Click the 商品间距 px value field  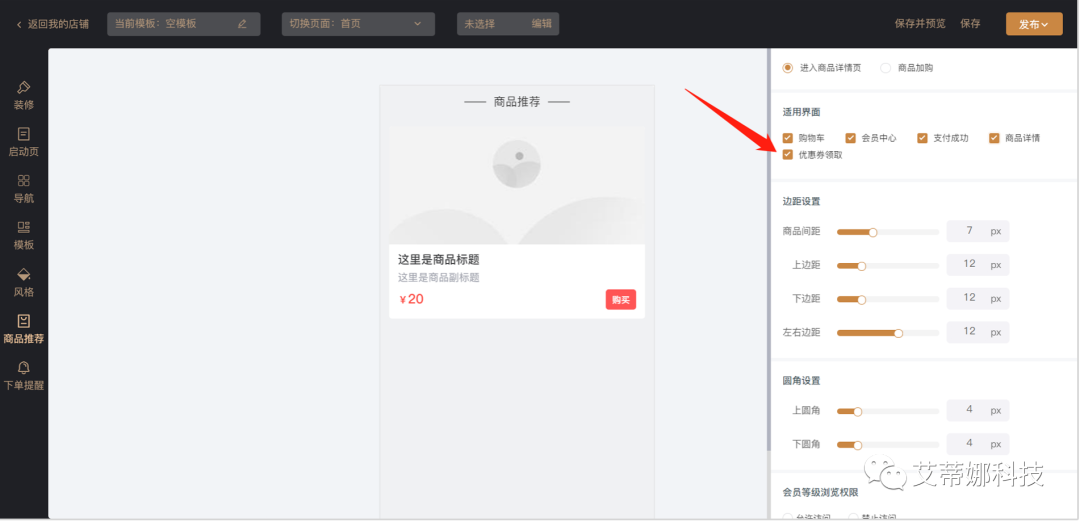coord(978,231)
